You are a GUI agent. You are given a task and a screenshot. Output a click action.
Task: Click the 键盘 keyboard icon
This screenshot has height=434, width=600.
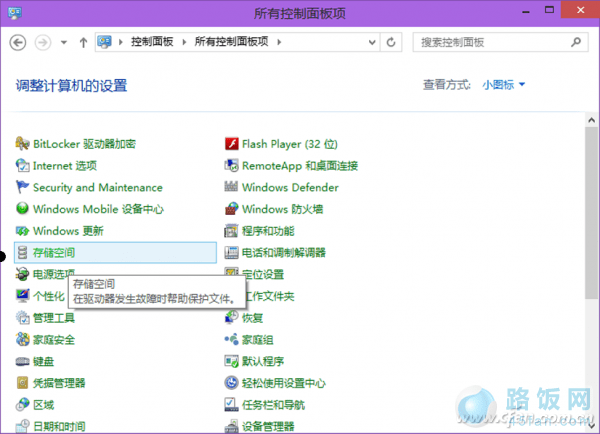[22, 361]
